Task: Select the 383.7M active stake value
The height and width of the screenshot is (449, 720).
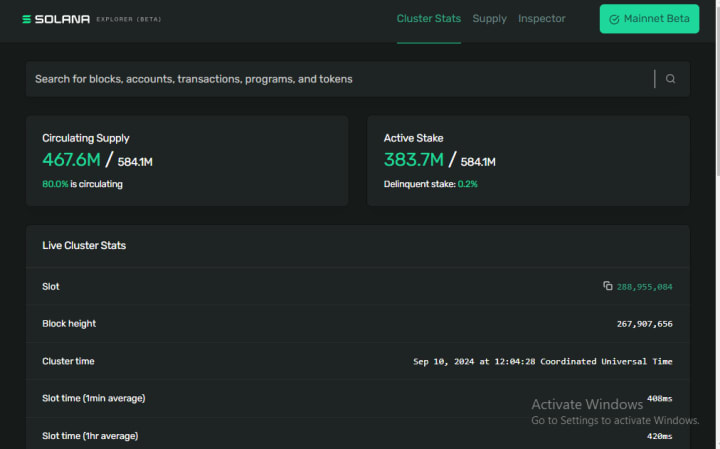Action: 414,160
